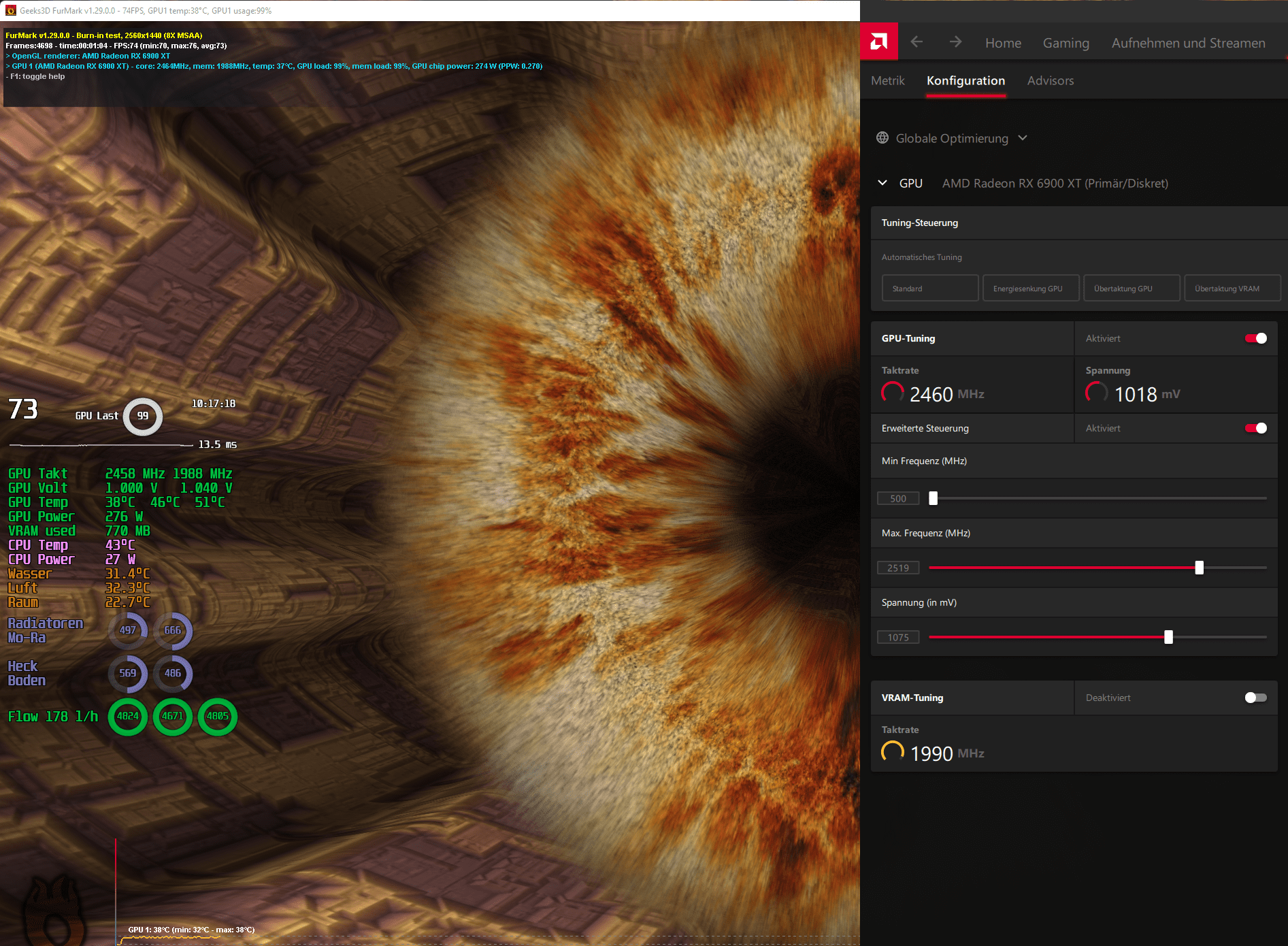Click the Min Frequenz value field 500
Image resolution: width=1288 pixels, height=946 pixels.
898,498
